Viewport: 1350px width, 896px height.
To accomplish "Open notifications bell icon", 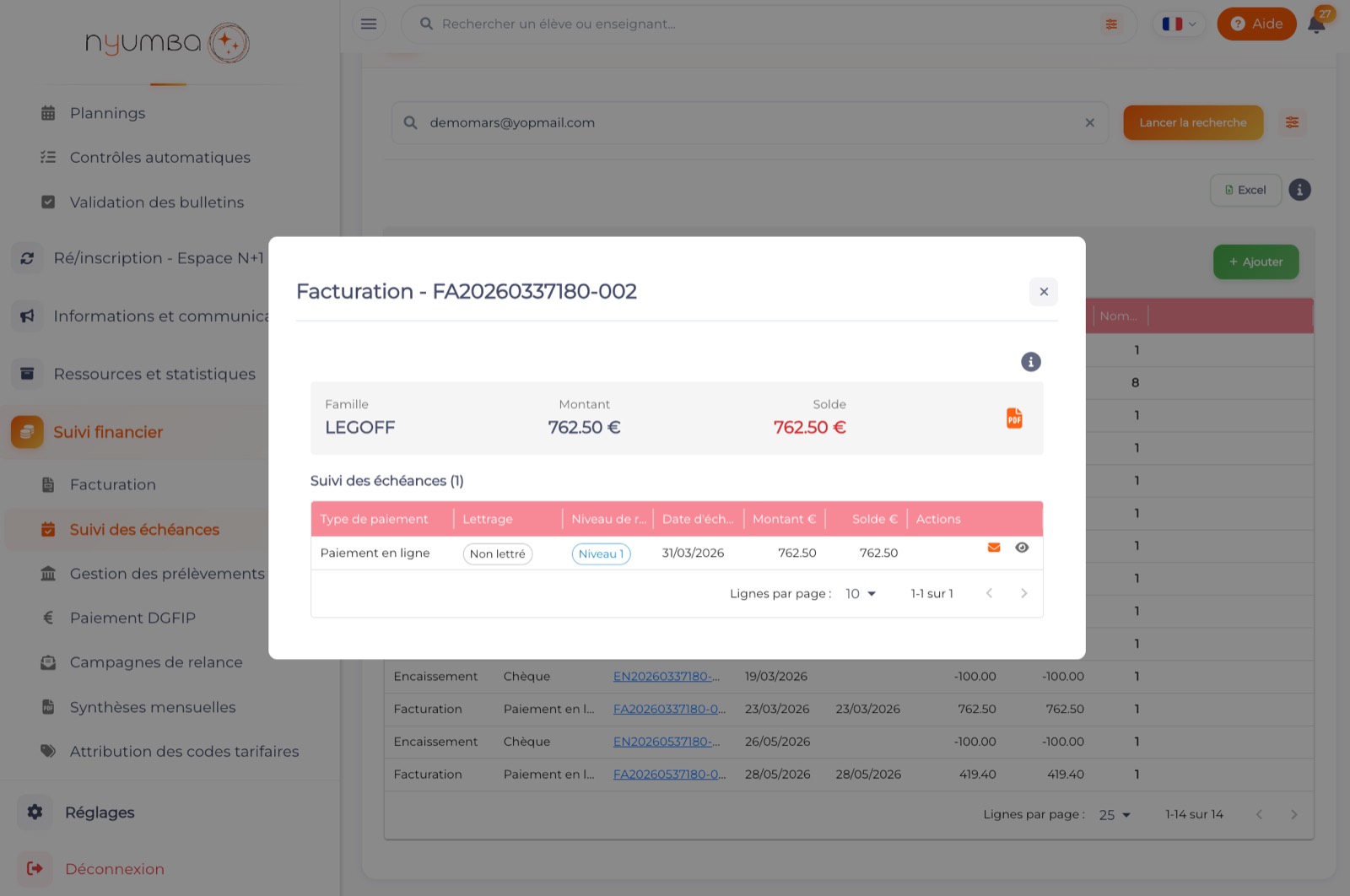I will point(1316,24).
